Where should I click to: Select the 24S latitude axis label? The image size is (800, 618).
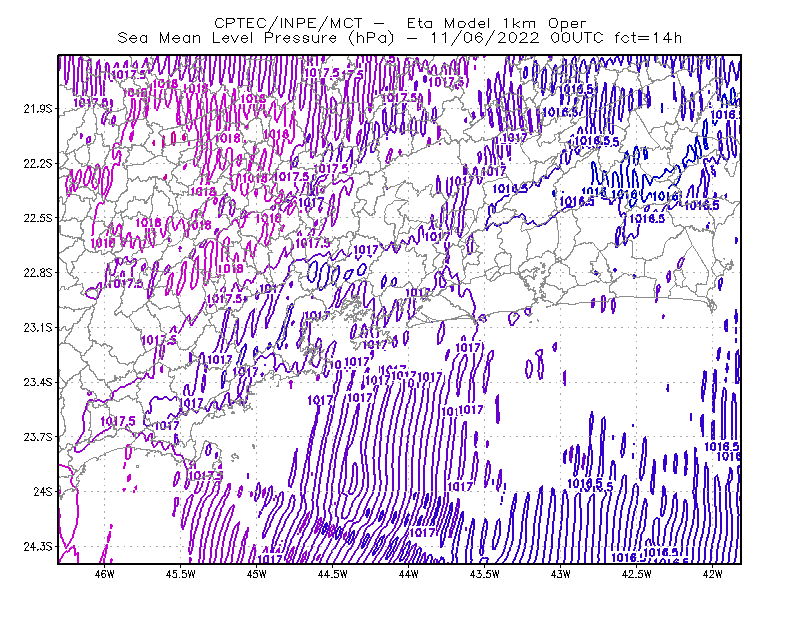pos(43,491)
